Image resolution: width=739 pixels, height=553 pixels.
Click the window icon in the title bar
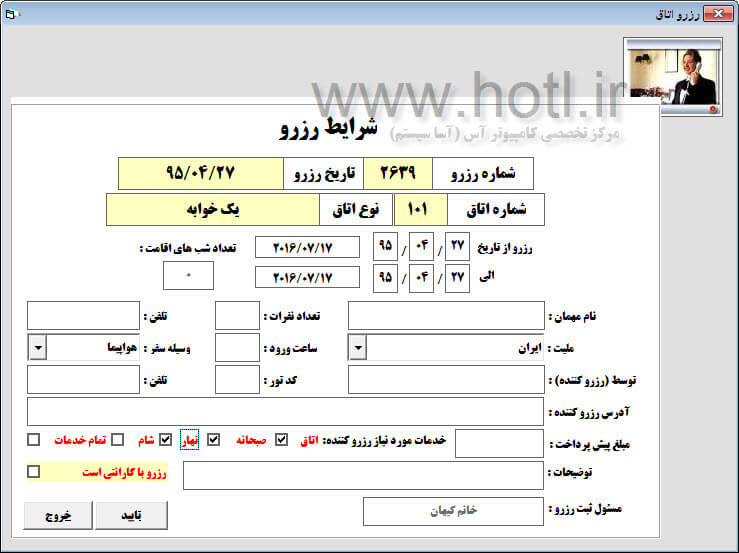12,13
